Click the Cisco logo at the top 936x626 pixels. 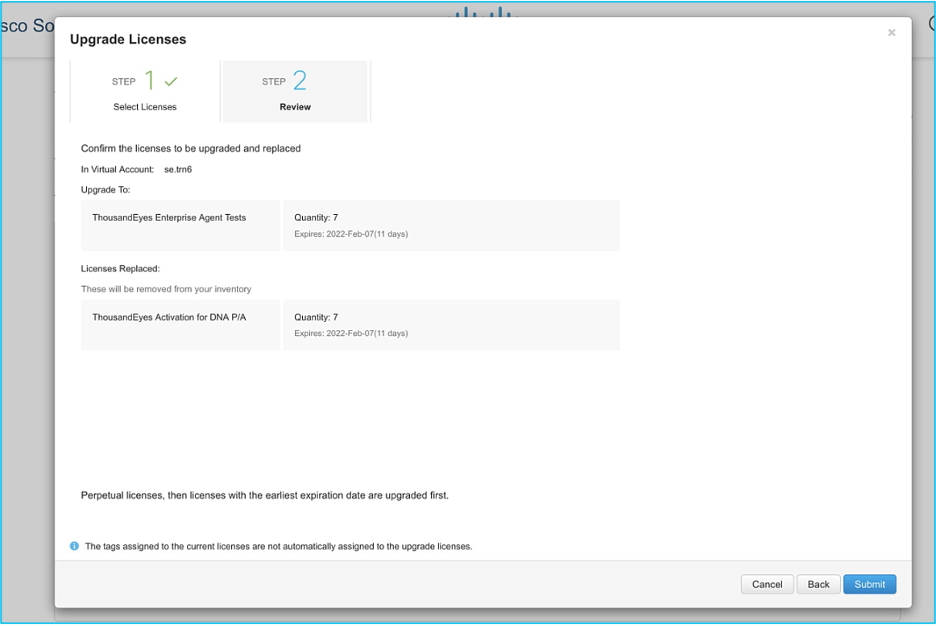pyautogui.click(x=482, y=12)
